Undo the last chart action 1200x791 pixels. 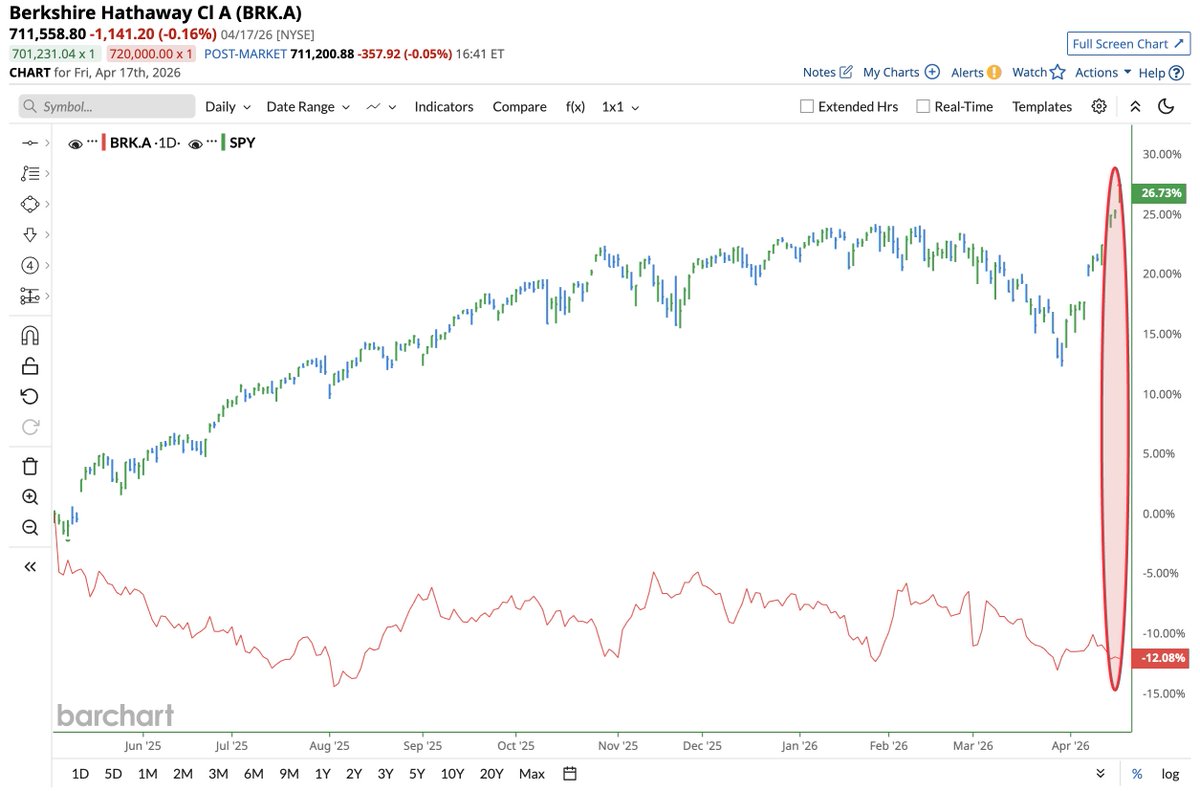click(30, 395)
